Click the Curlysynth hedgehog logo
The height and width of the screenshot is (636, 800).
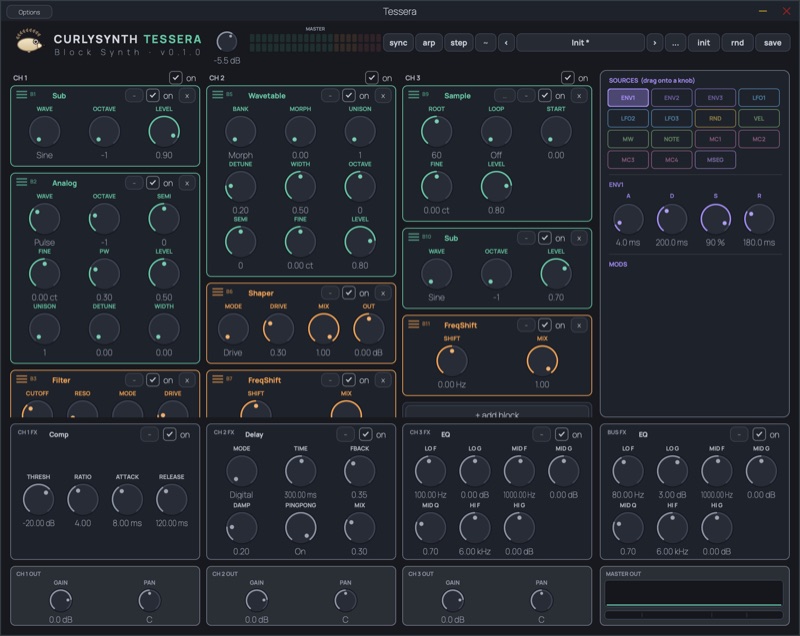[x=29, y=41]
